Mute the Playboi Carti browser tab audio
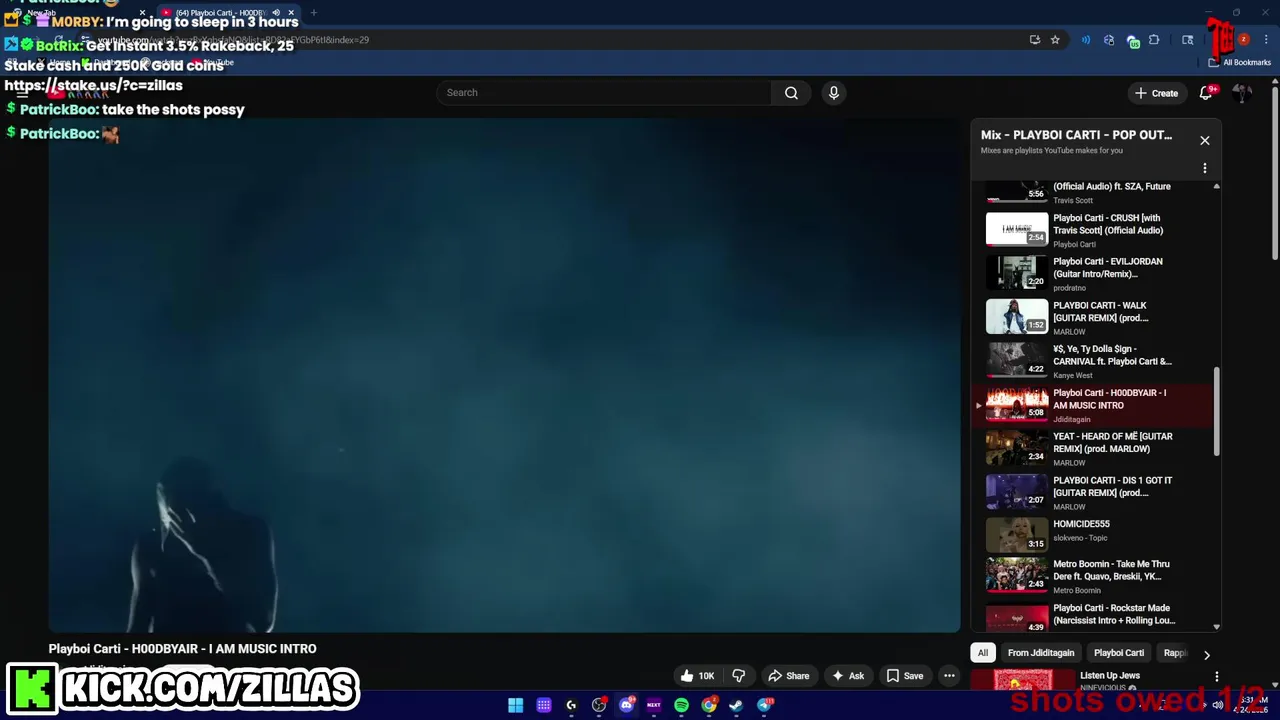 click(276, 13)
